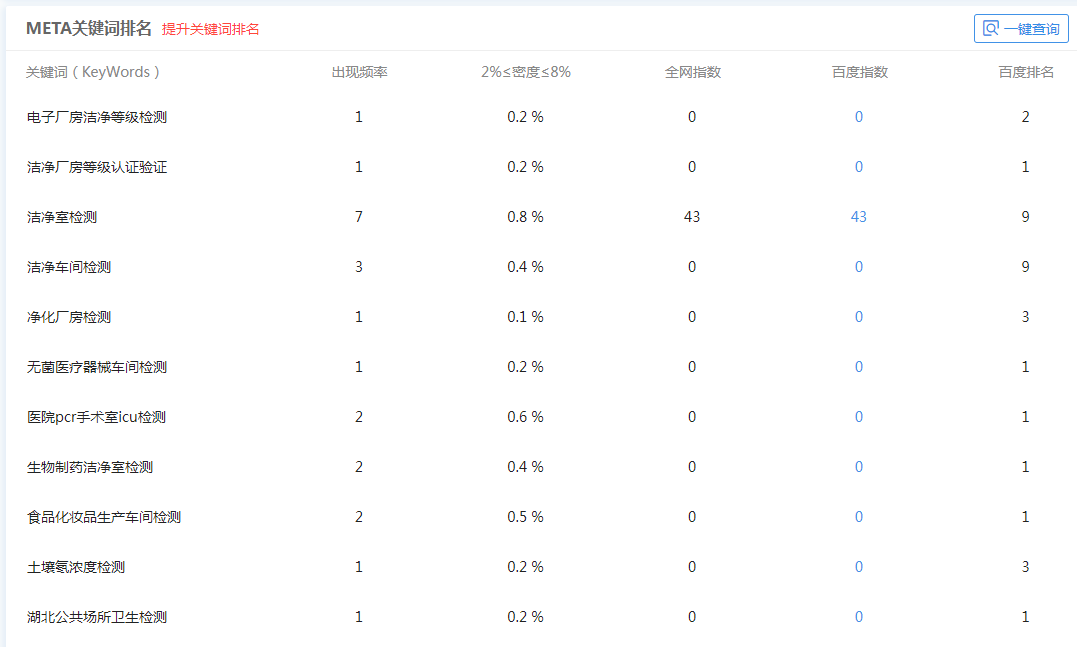Click Baidu rank 9 for 洁净室检测
Screen dimensions: 1077x647
(1025, 217)
